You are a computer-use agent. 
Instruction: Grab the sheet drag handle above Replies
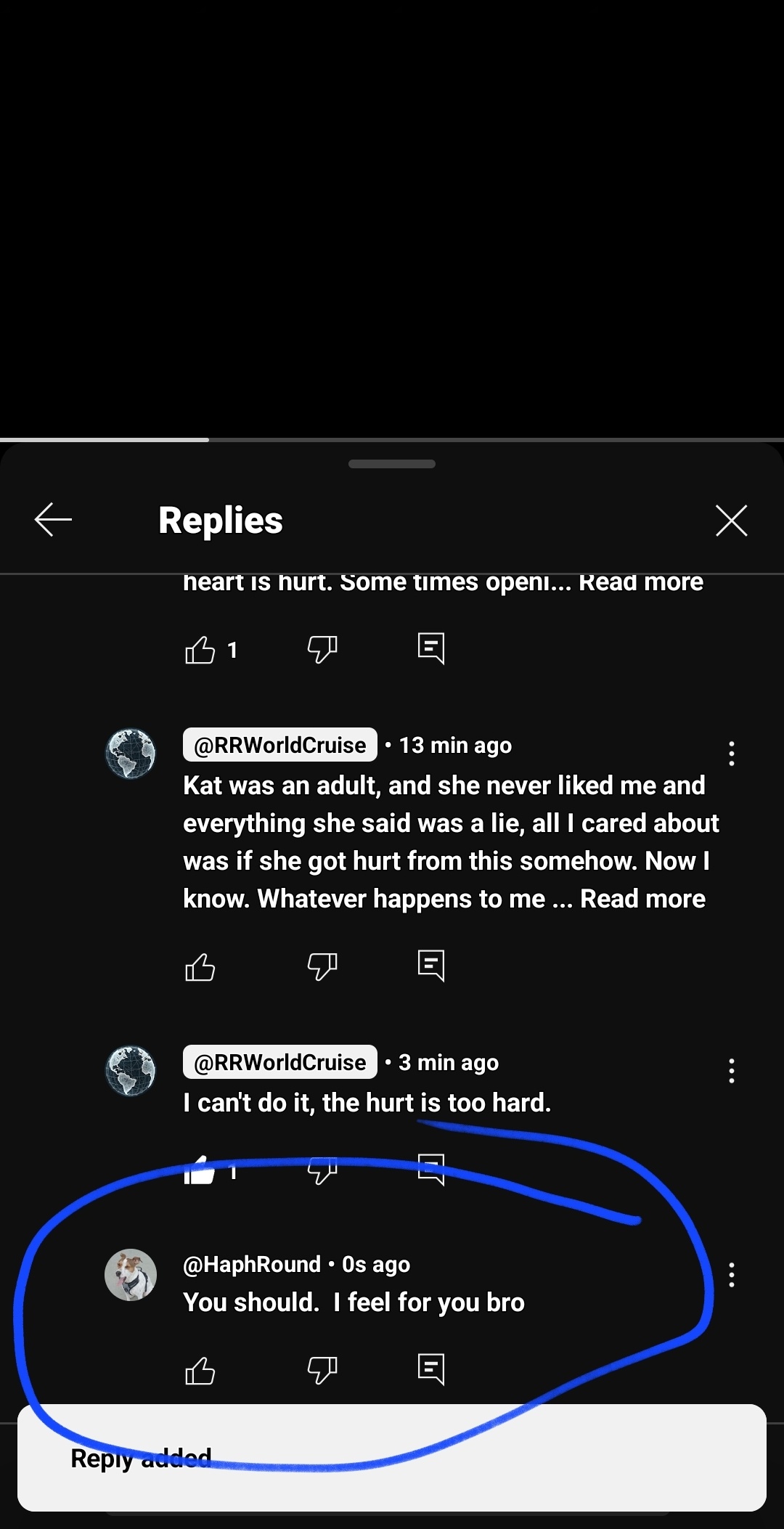pos(392,464)
